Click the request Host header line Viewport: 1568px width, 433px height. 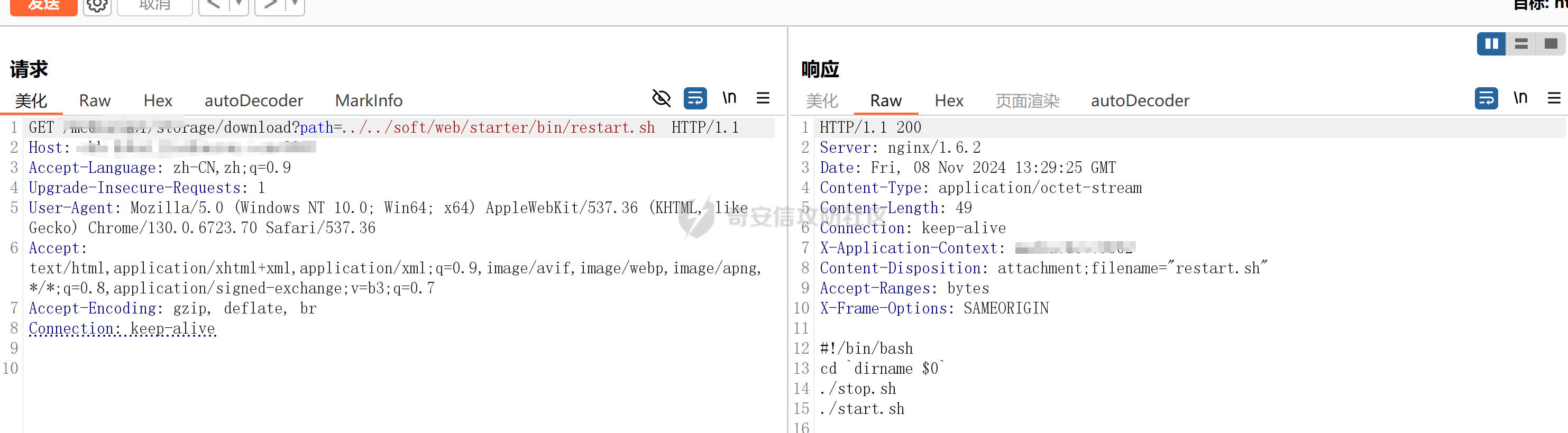172,147
